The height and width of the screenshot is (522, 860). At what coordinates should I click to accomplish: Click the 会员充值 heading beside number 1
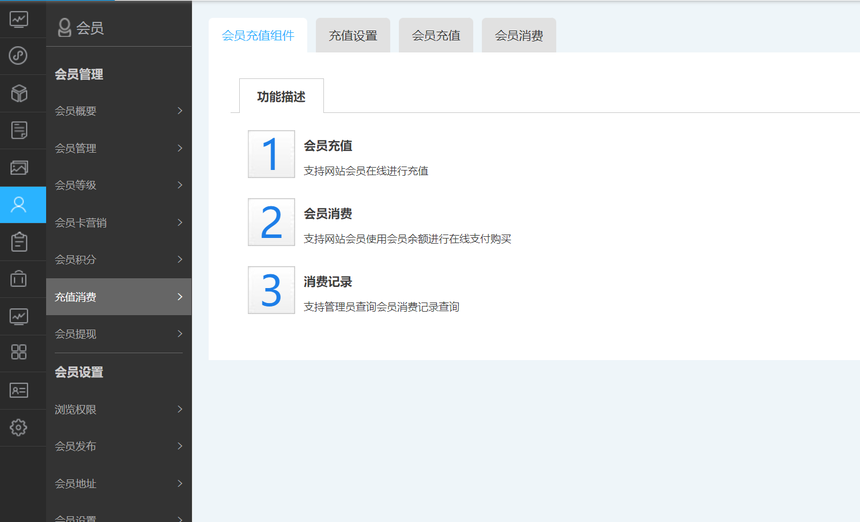click(328, 146)
